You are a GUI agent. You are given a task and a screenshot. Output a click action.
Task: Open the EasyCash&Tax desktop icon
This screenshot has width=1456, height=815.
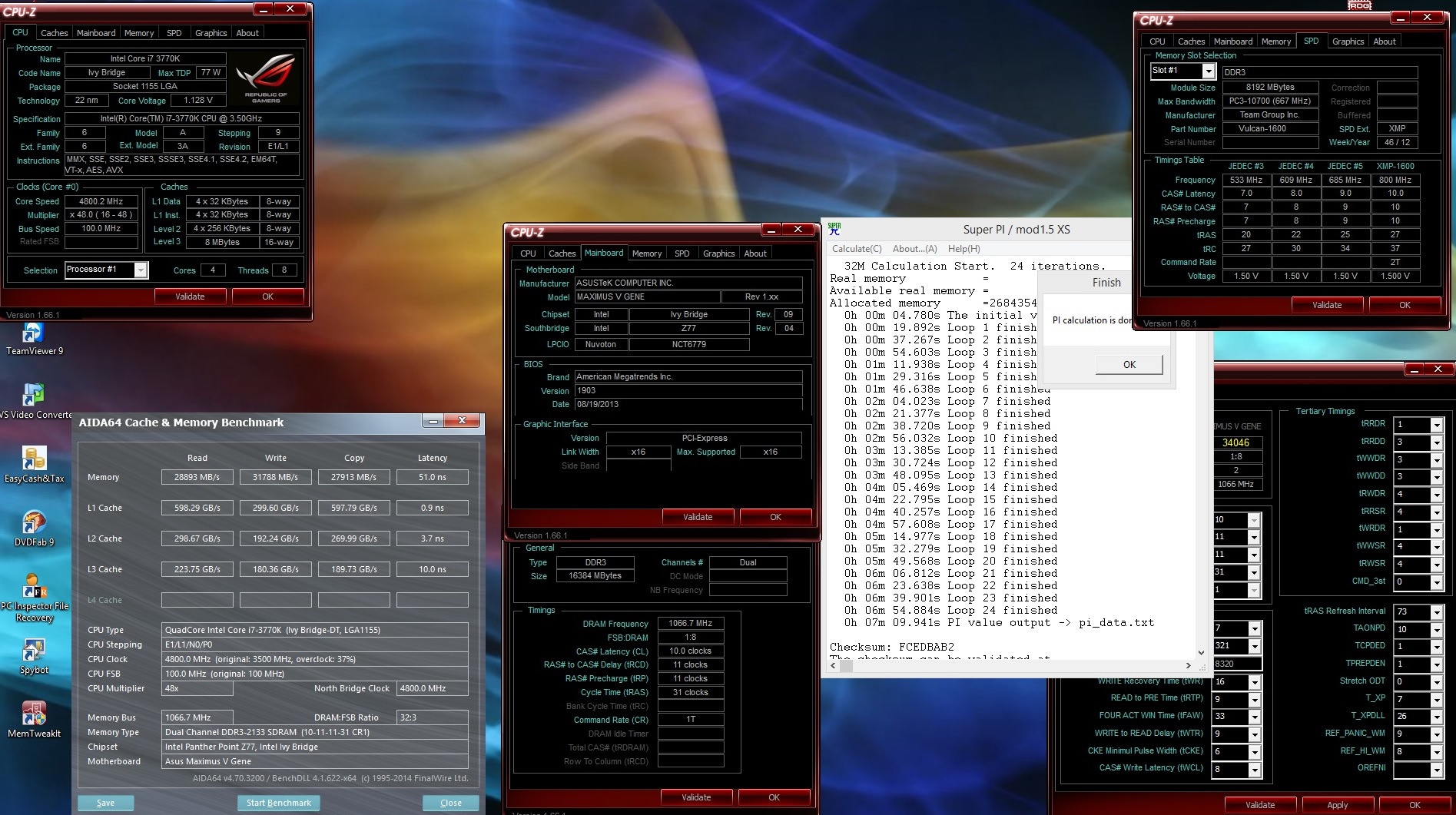(33, 465)
